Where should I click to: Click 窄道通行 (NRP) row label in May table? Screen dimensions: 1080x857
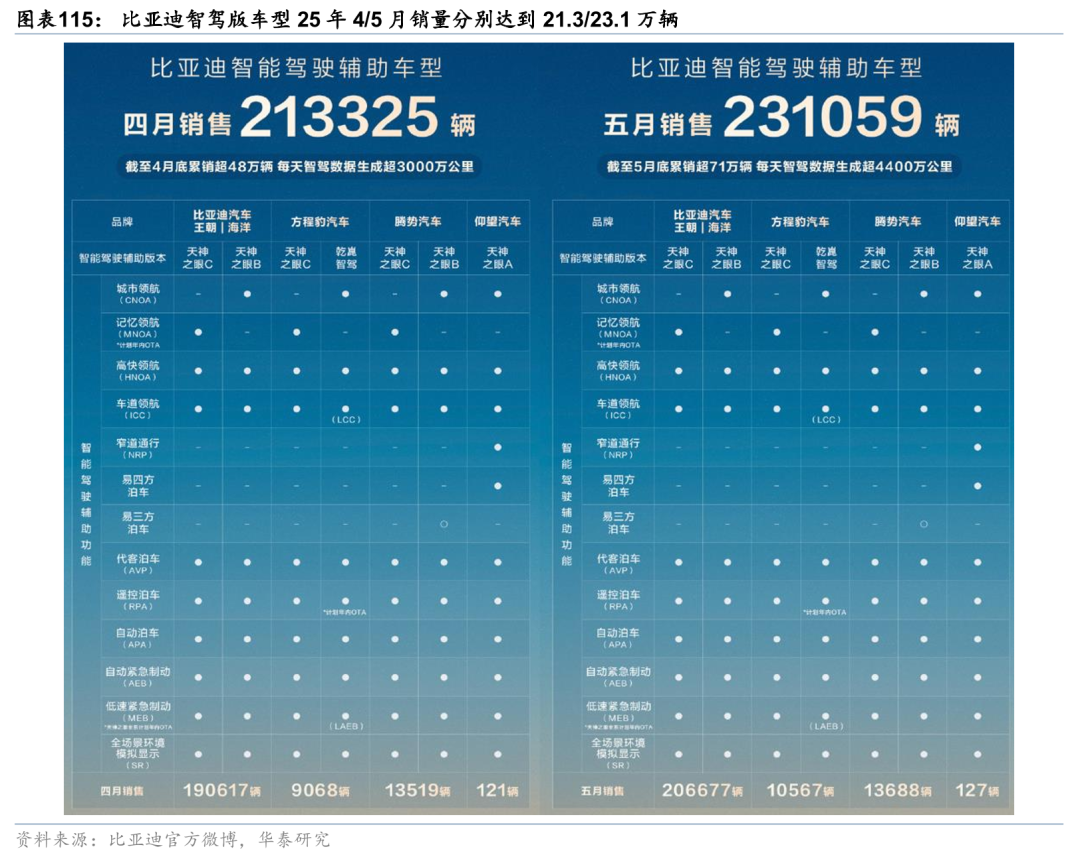click(618, 448)
